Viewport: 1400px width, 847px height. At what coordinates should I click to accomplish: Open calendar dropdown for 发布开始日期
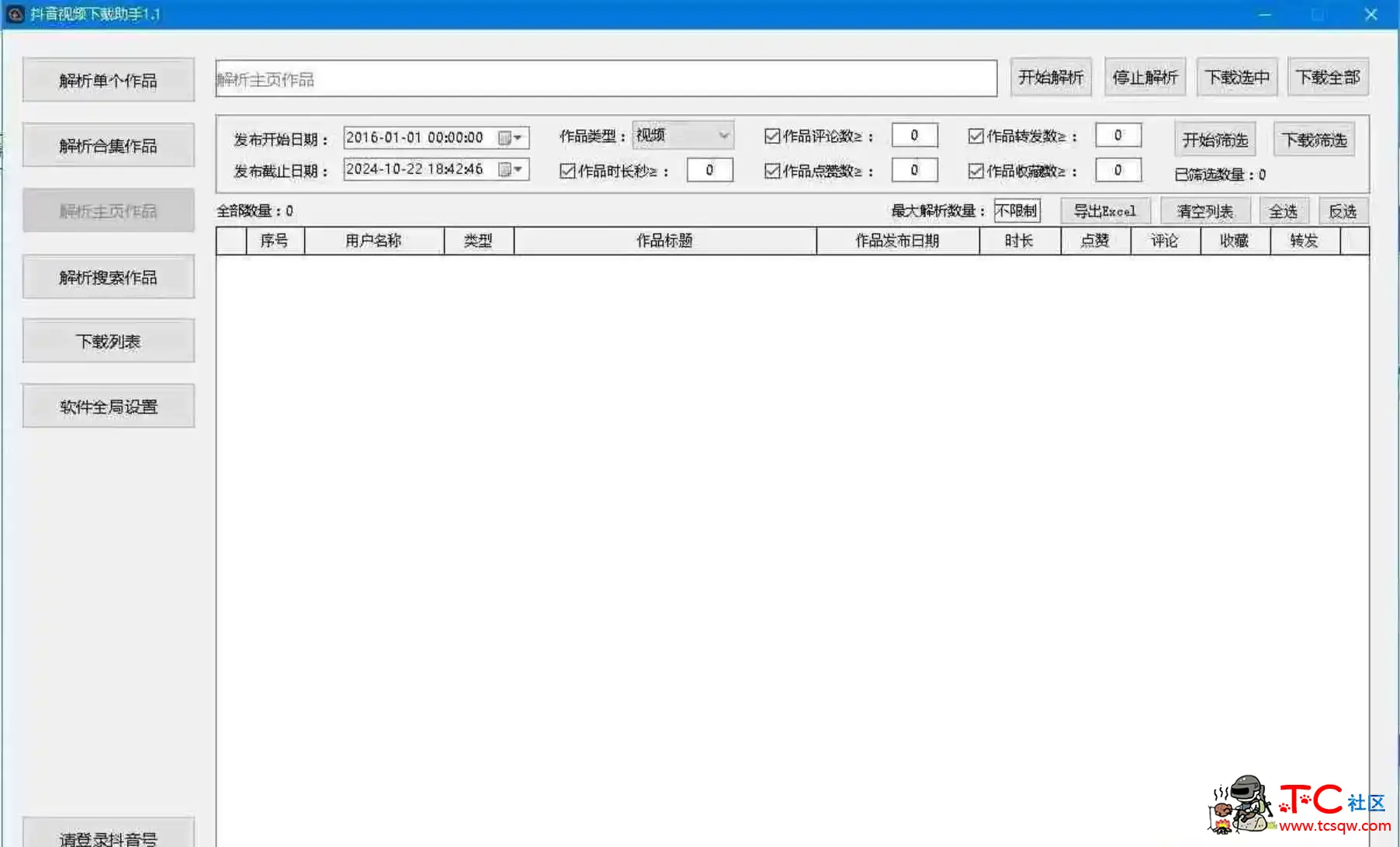(x=511, y=137)
